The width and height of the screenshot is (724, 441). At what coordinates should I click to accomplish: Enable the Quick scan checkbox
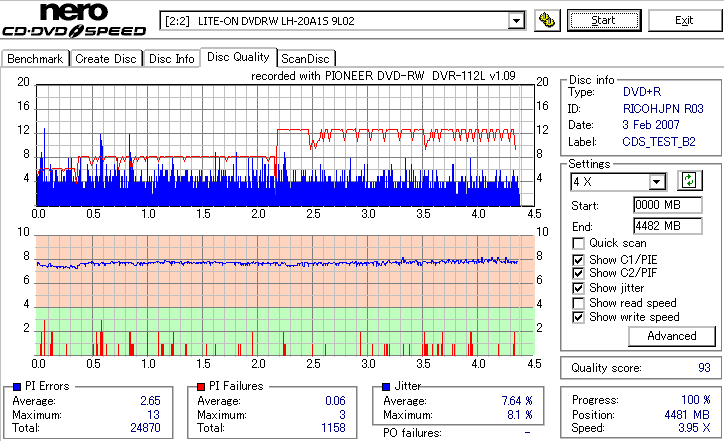click(578, 243)
